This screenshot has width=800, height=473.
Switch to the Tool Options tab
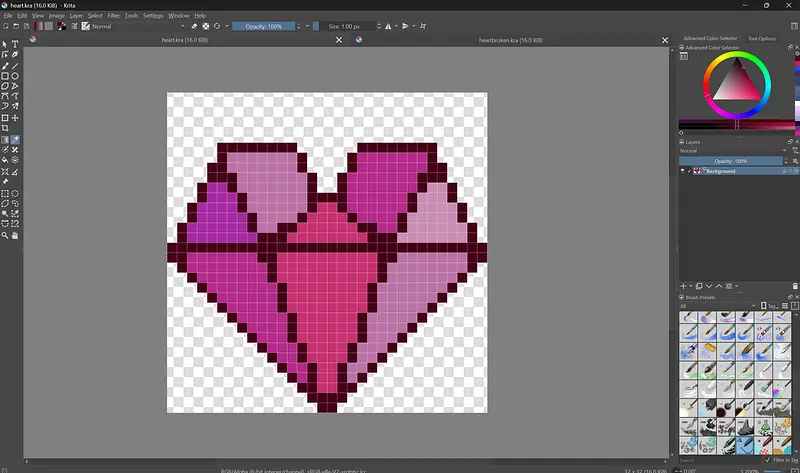point(761,38)
